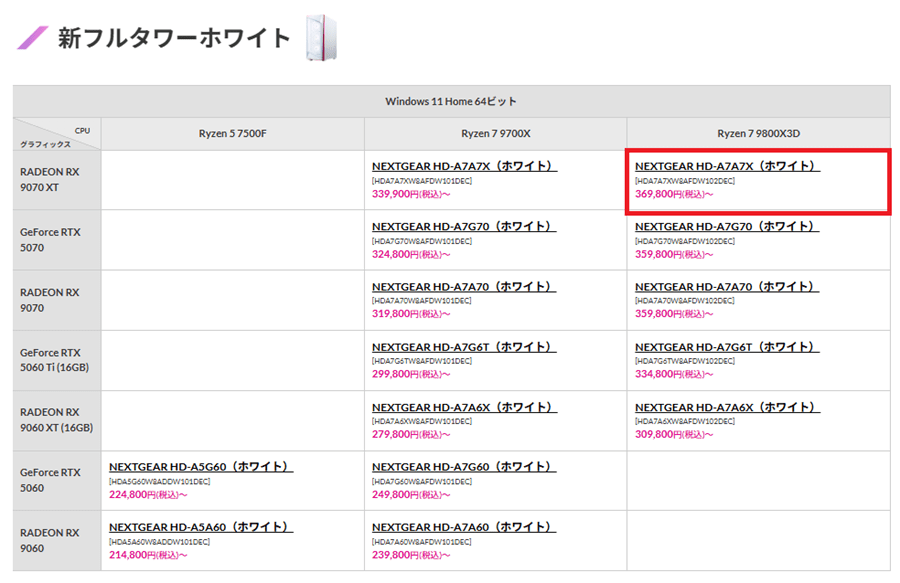Open the NEXTGEAR HD-A7A60 white model link
The width and height of the screenshot is (900, 583).
click(x=464, y=527)
